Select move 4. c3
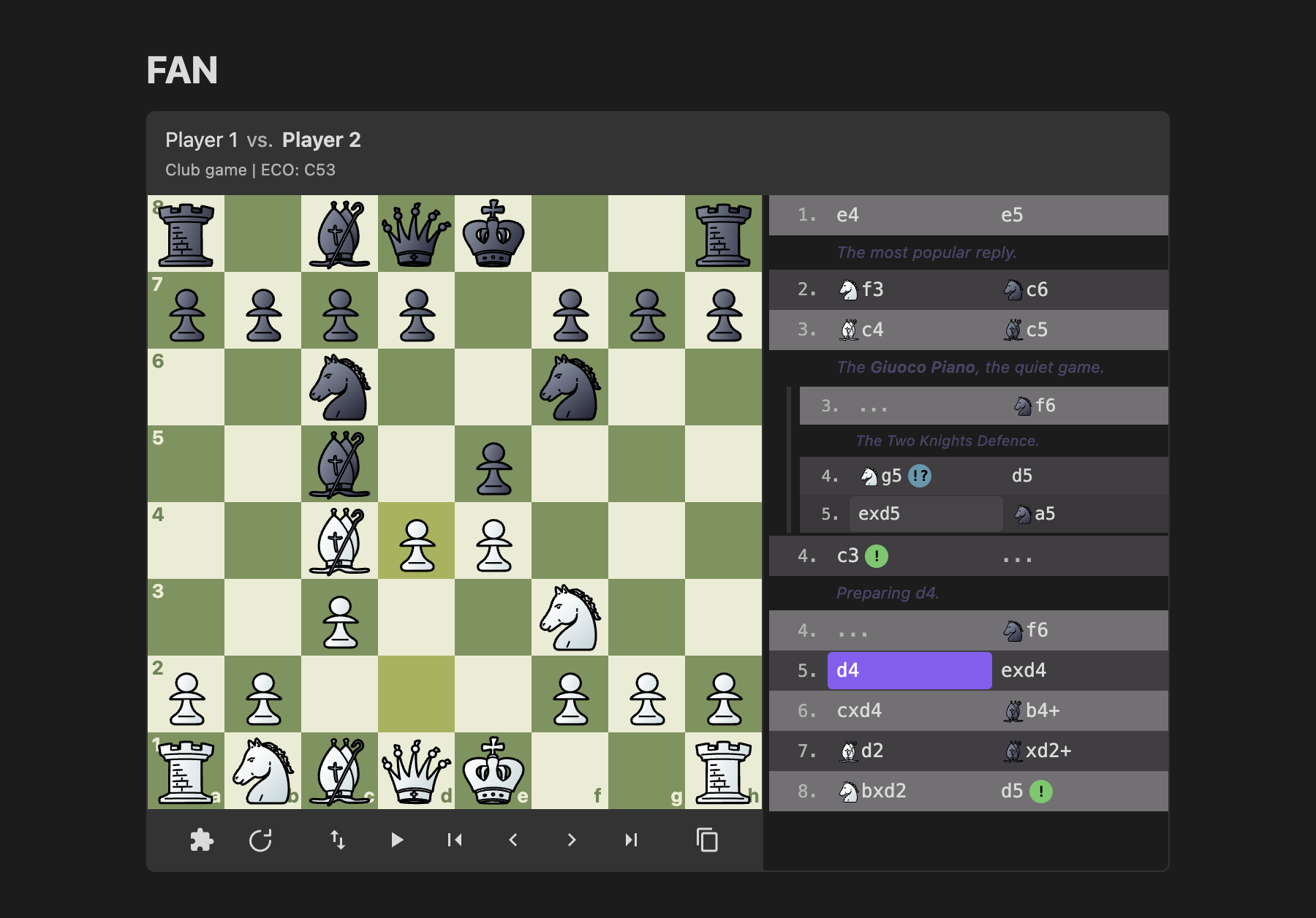Screen dimensions: 1316x918 [909, 556]
